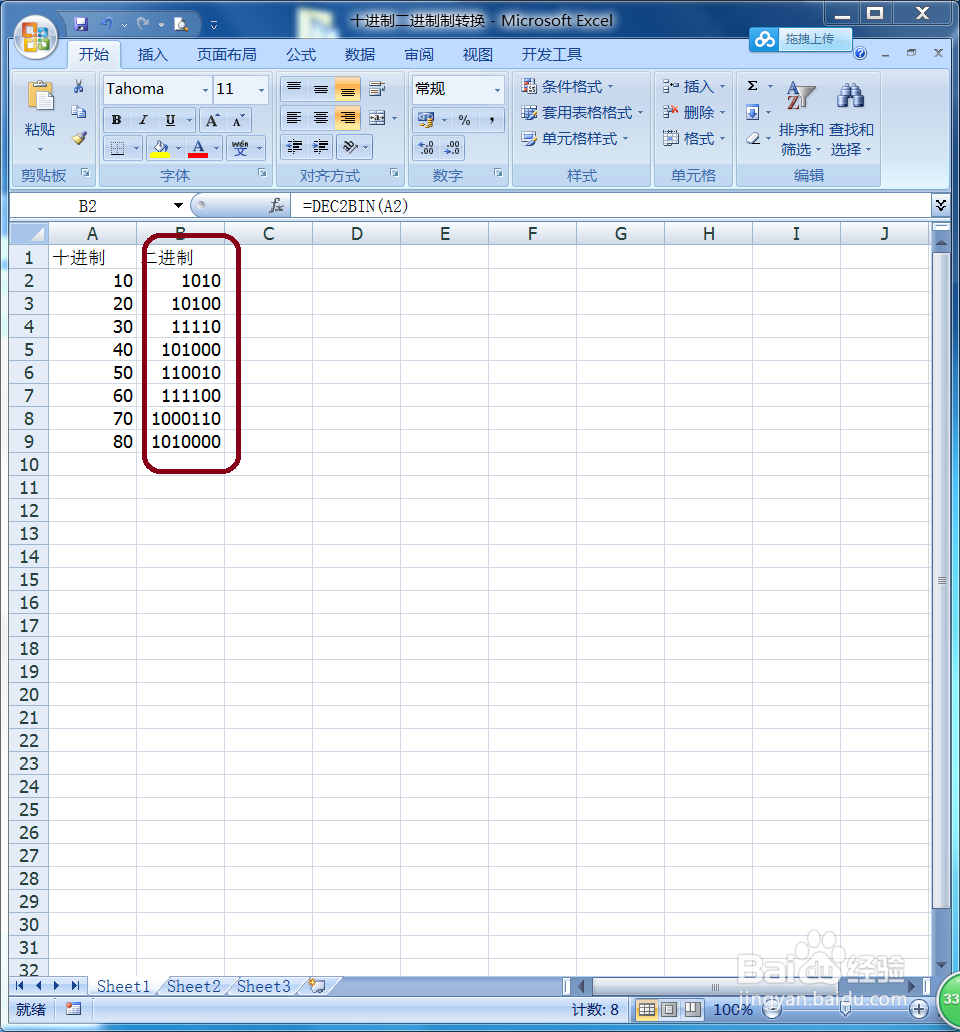Image resolution: width=960 pixels, height=1032 pixels.
Task: Increase font size with large A icon
Action: click(212, 120)
